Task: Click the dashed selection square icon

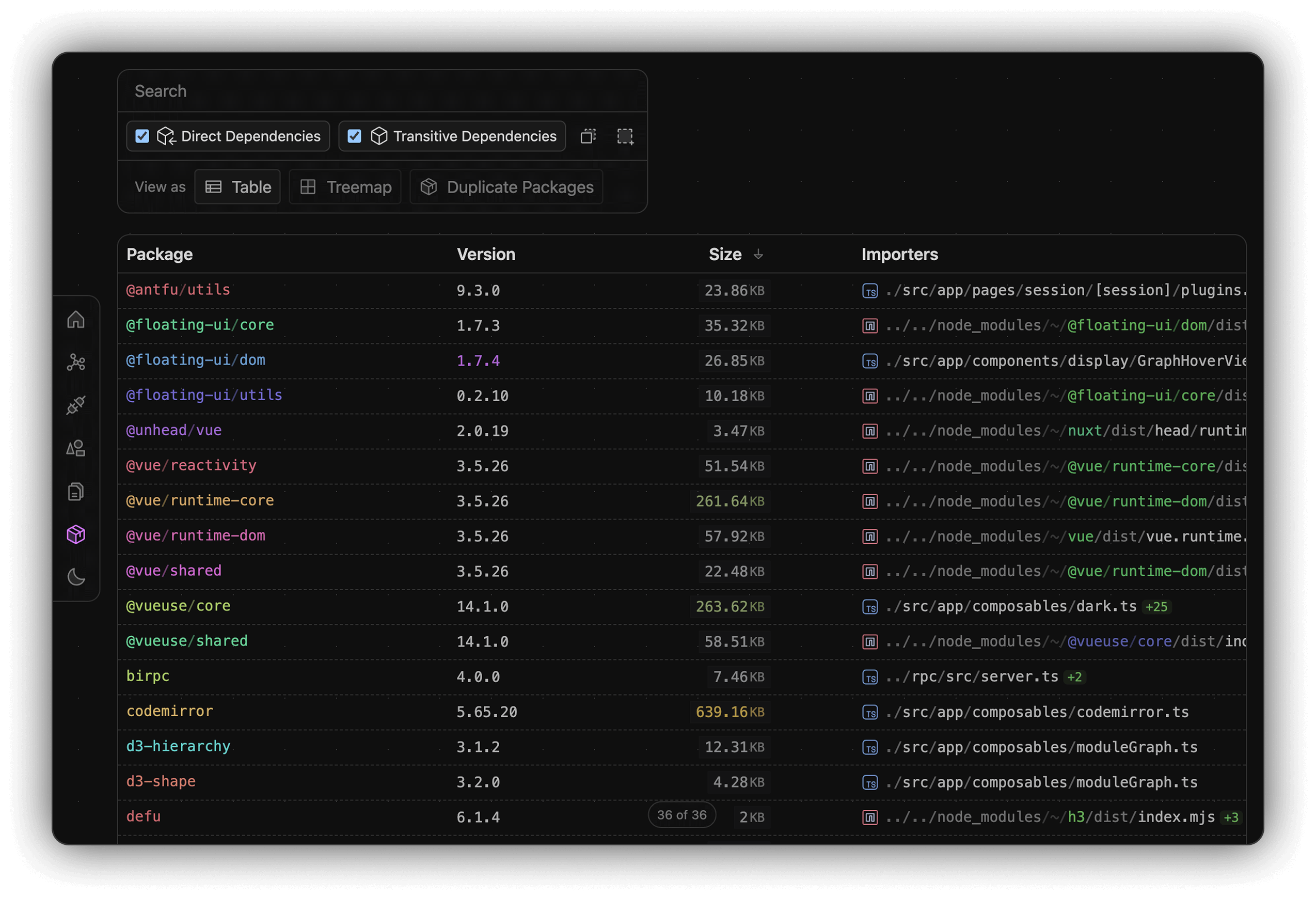Action: (625, 136)
